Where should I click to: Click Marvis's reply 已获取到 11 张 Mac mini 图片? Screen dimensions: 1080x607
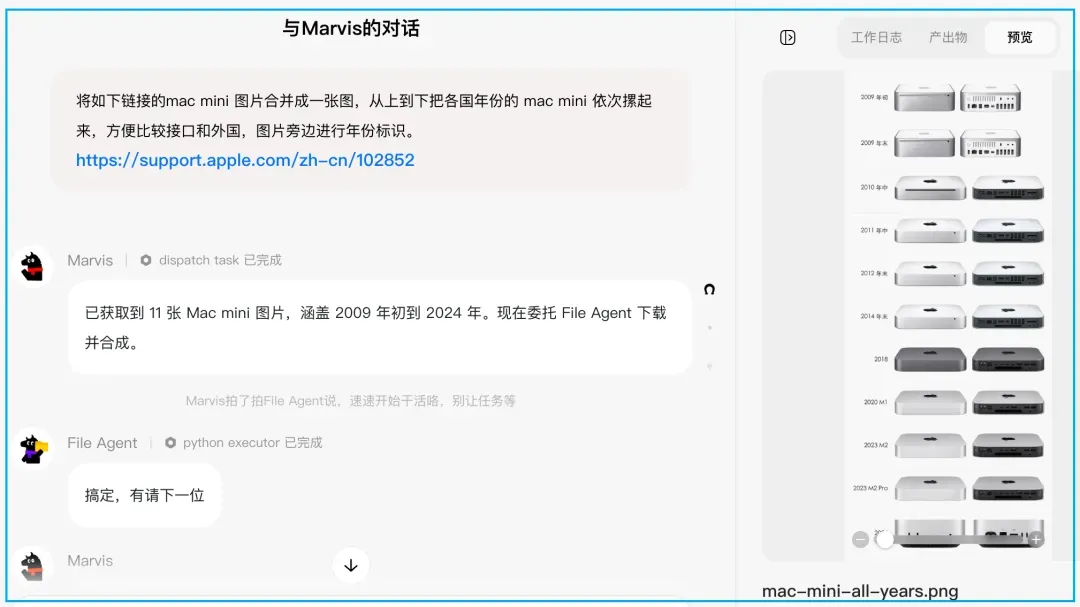click(x=380, y=327)
